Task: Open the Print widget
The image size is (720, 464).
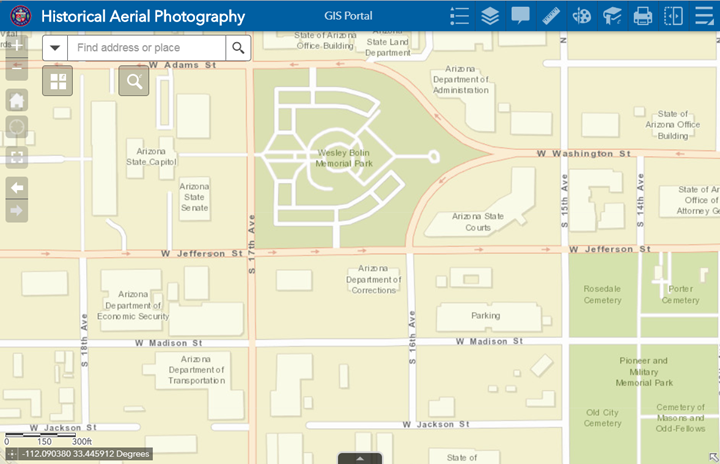Action: coord(642,16)
